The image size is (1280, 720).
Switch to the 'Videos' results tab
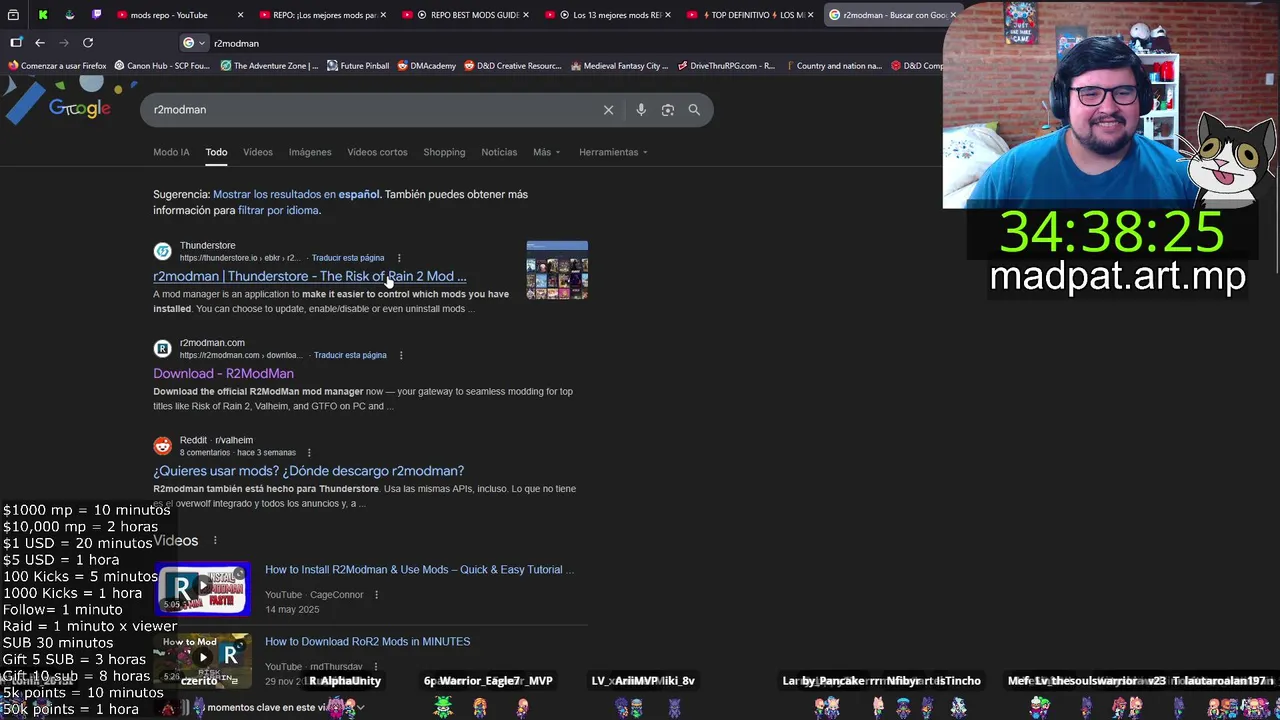click(x=257, y=152)
